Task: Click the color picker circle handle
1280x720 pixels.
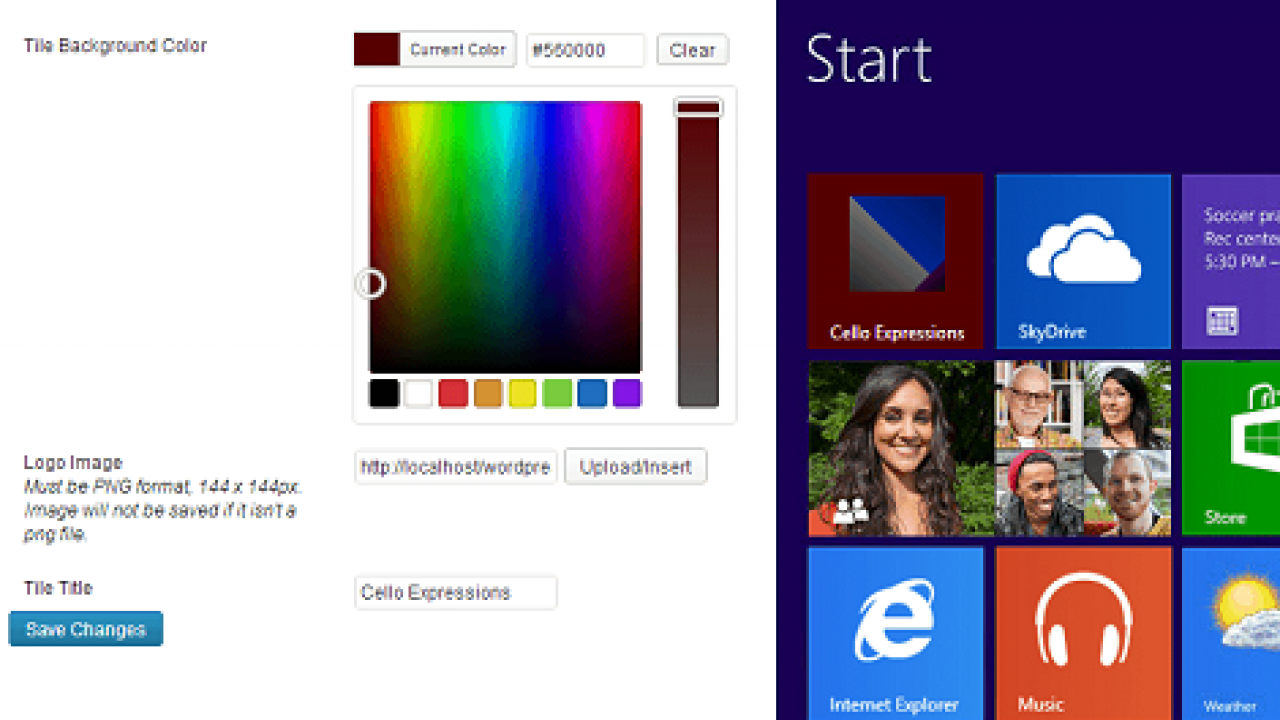Action: tap(371, 284)
